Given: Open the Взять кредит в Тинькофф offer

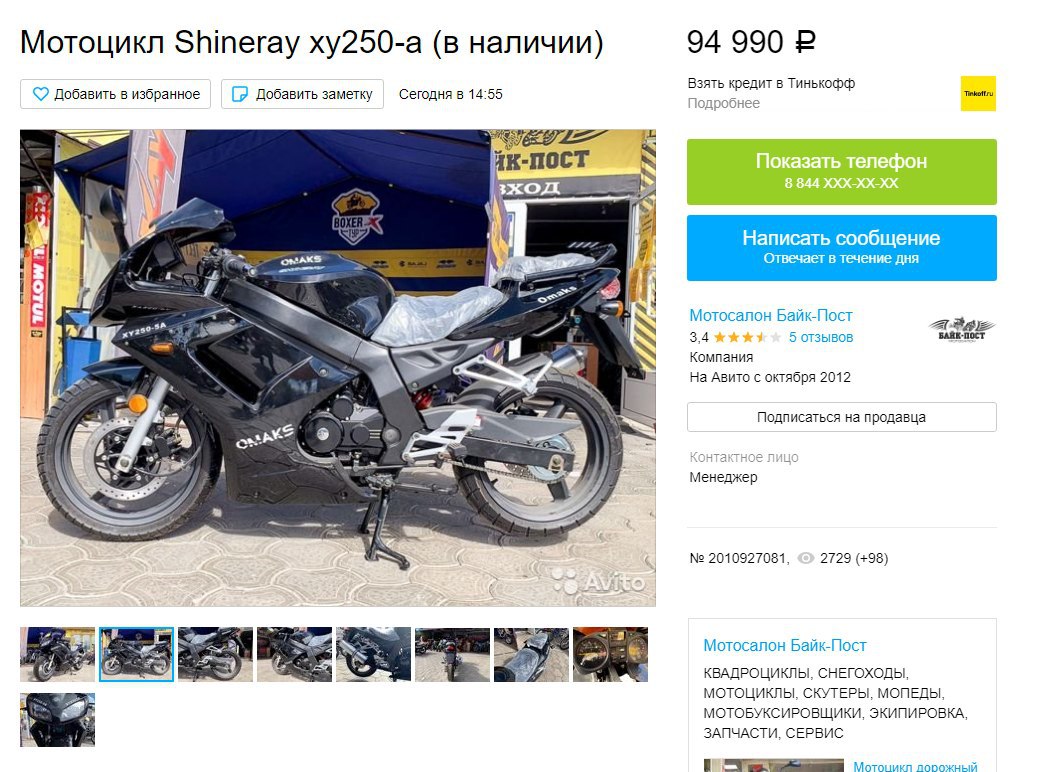Looking at the screenshot, I should pyautogui.click(x=771, y=83).
